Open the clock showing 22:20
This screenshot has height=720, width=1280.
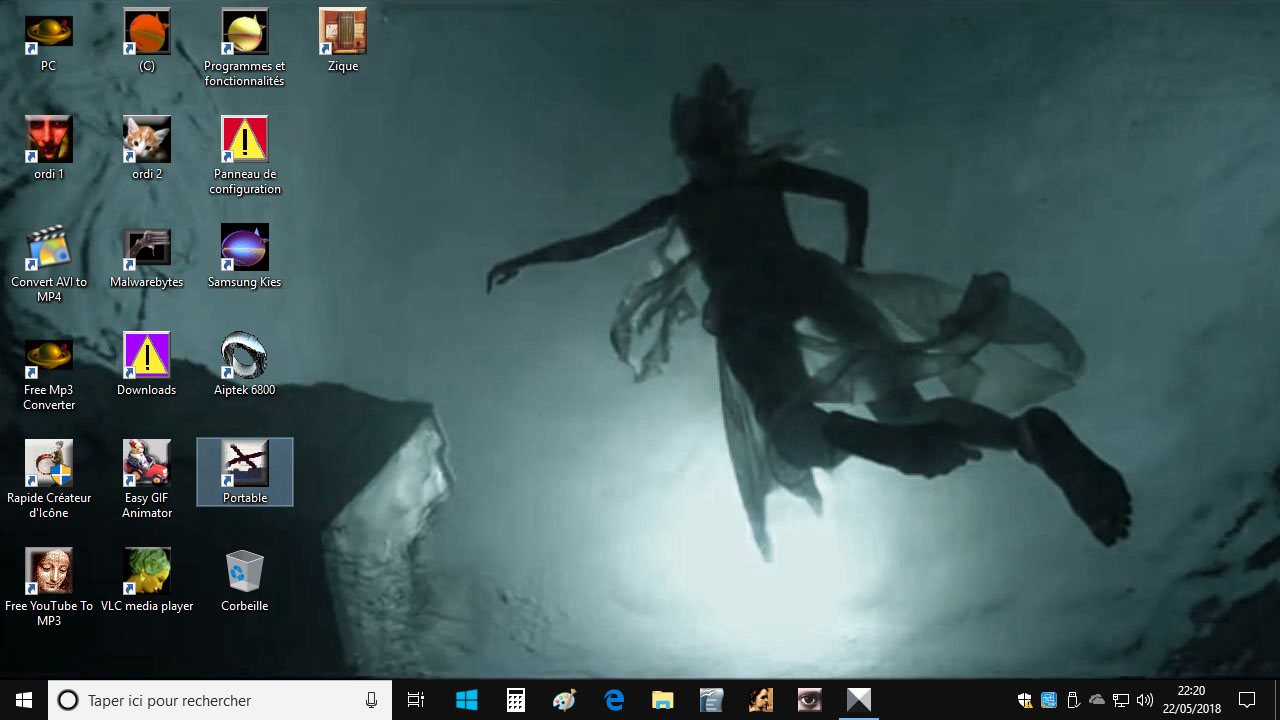tap(1191, 700)
